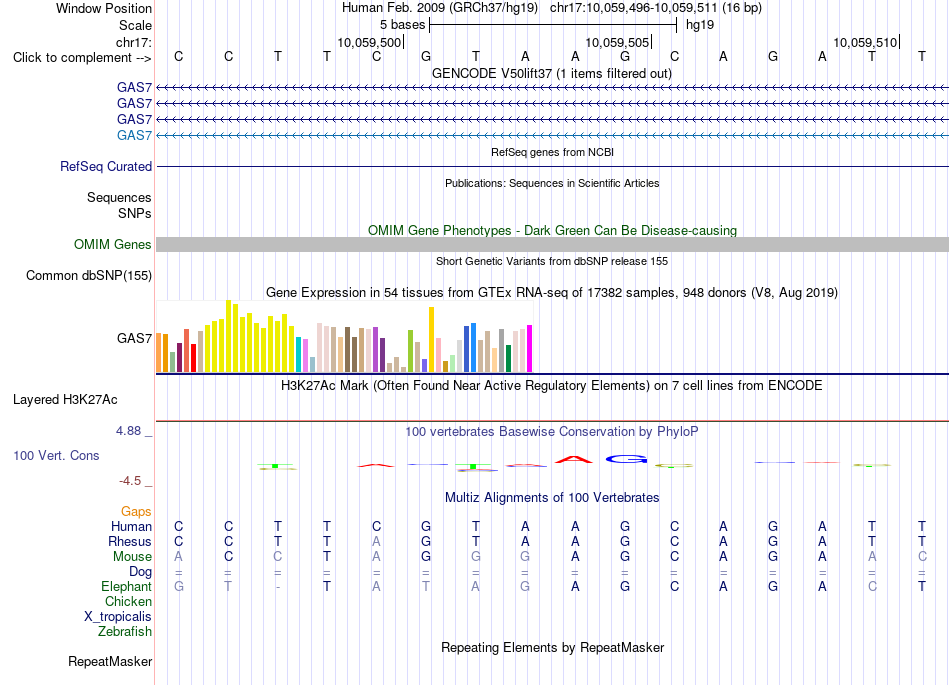The width and height of the screenshot is (950, 685).
Task: Click the chr17:10,059,496-10,059,511 (16 bp) position text
Action: (x=656, y=8)
